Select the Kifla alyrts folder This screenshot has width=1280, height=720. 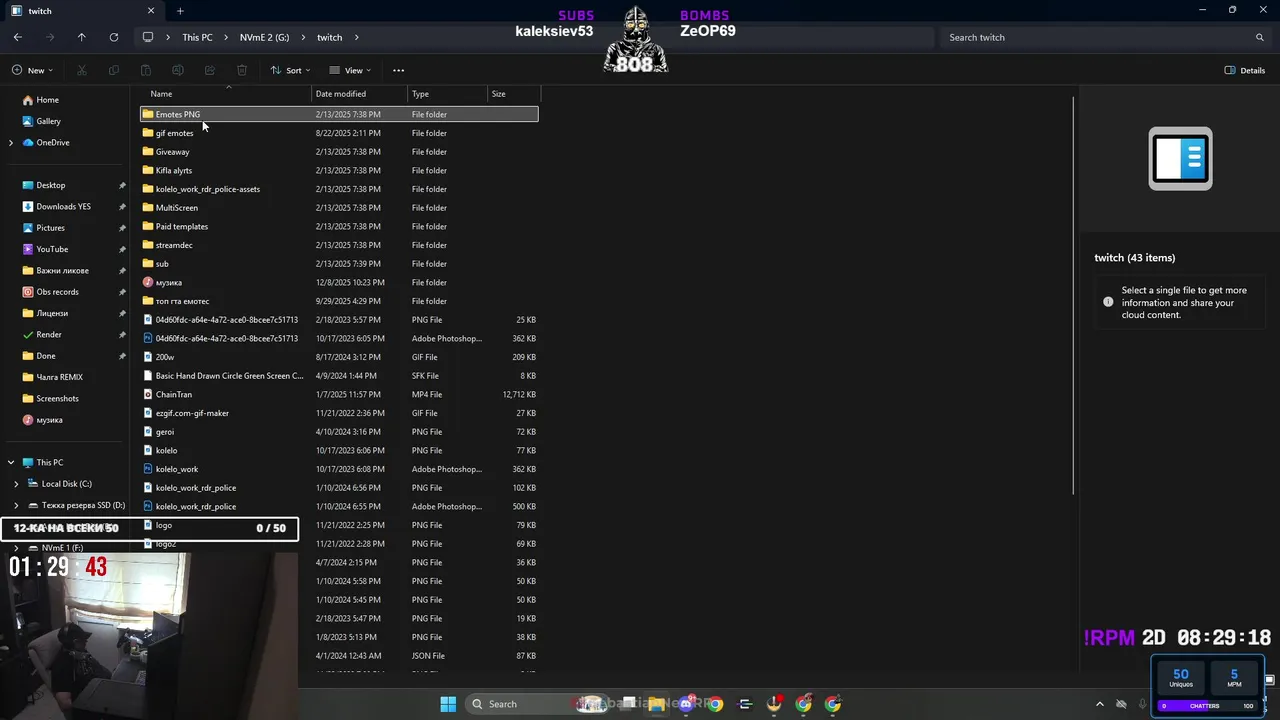point(339,170)
